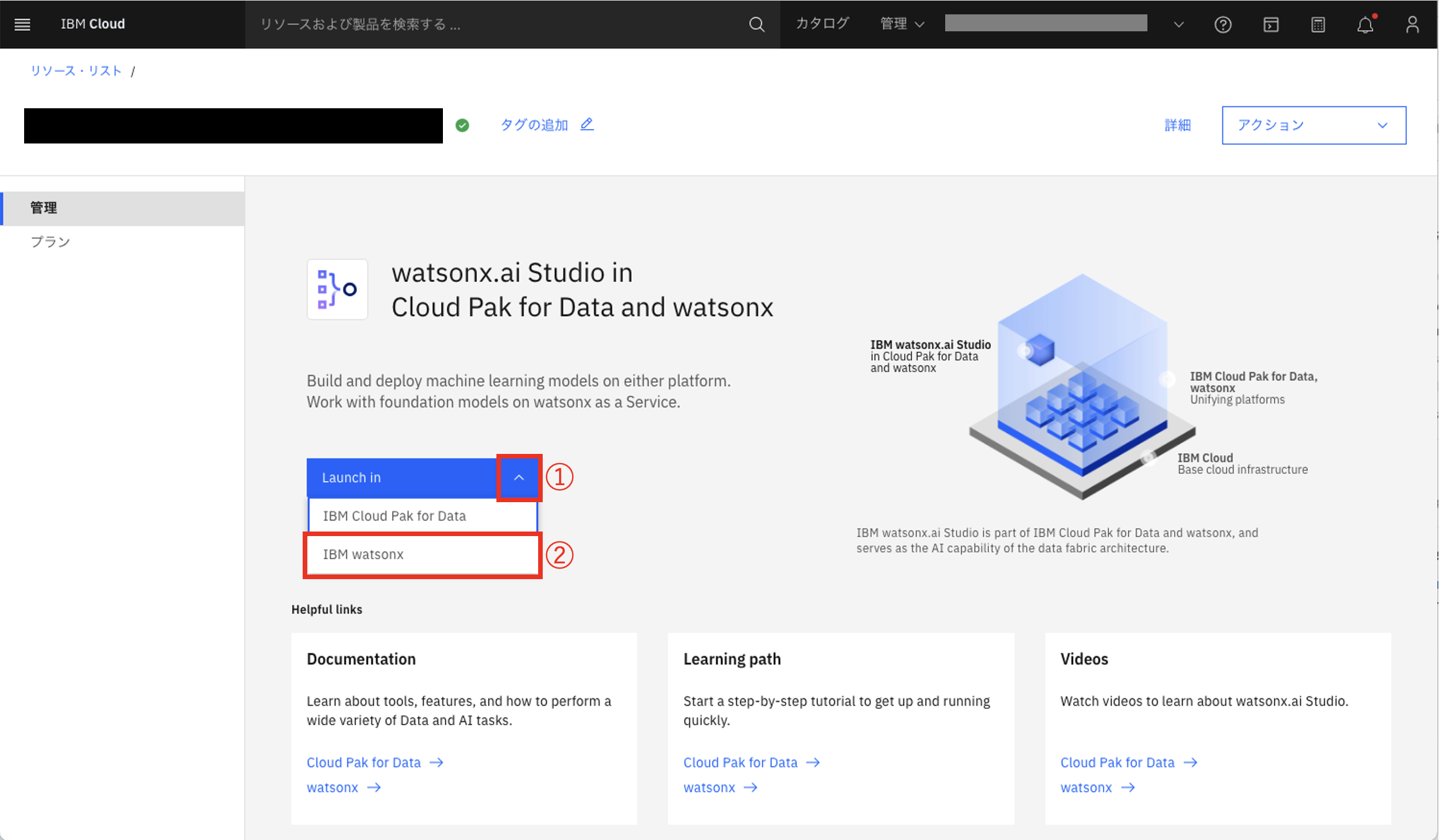Click タグの追加 to add tags
Image resolution: width=1439 pixels, height=840 pixels.
pos(534,124)
